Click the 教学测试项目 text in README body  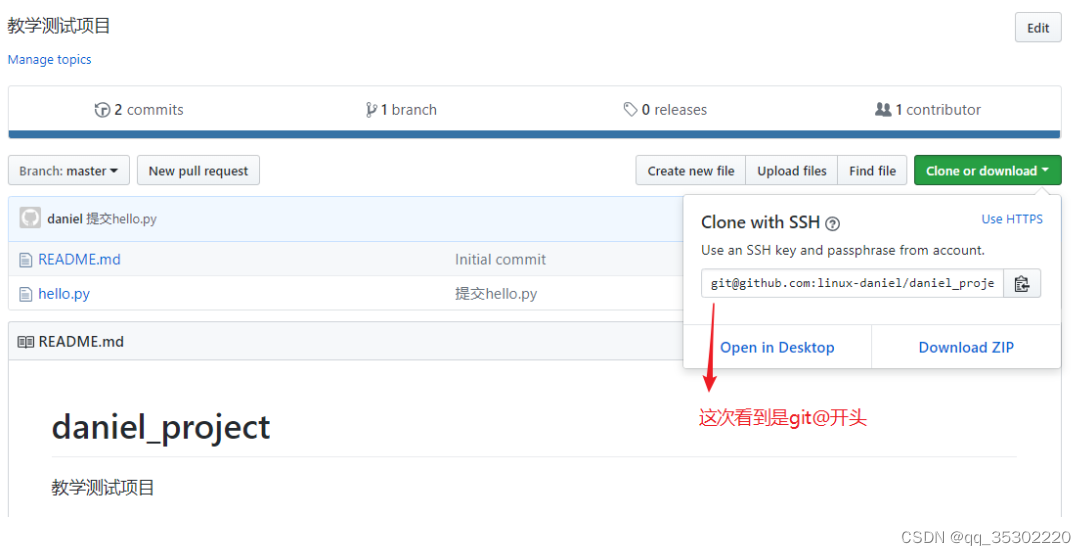(103, 487)
